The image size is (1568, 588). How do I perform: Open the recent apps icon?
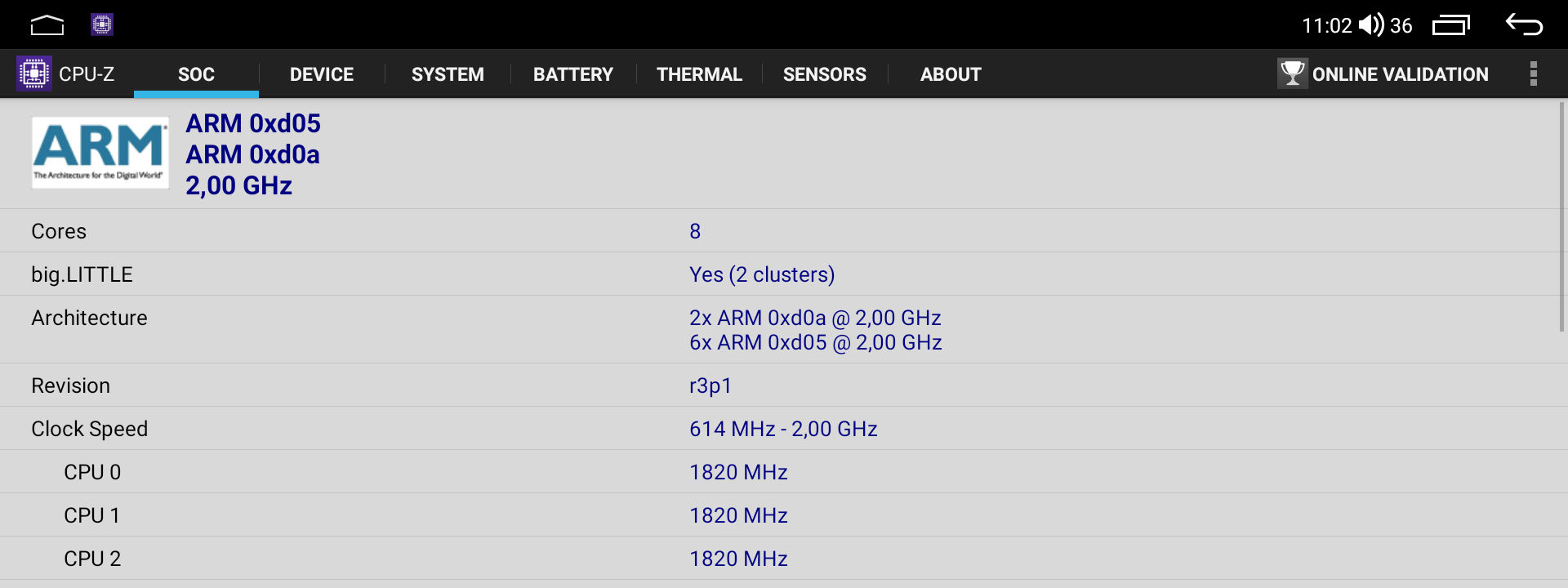coord(1451,25)
